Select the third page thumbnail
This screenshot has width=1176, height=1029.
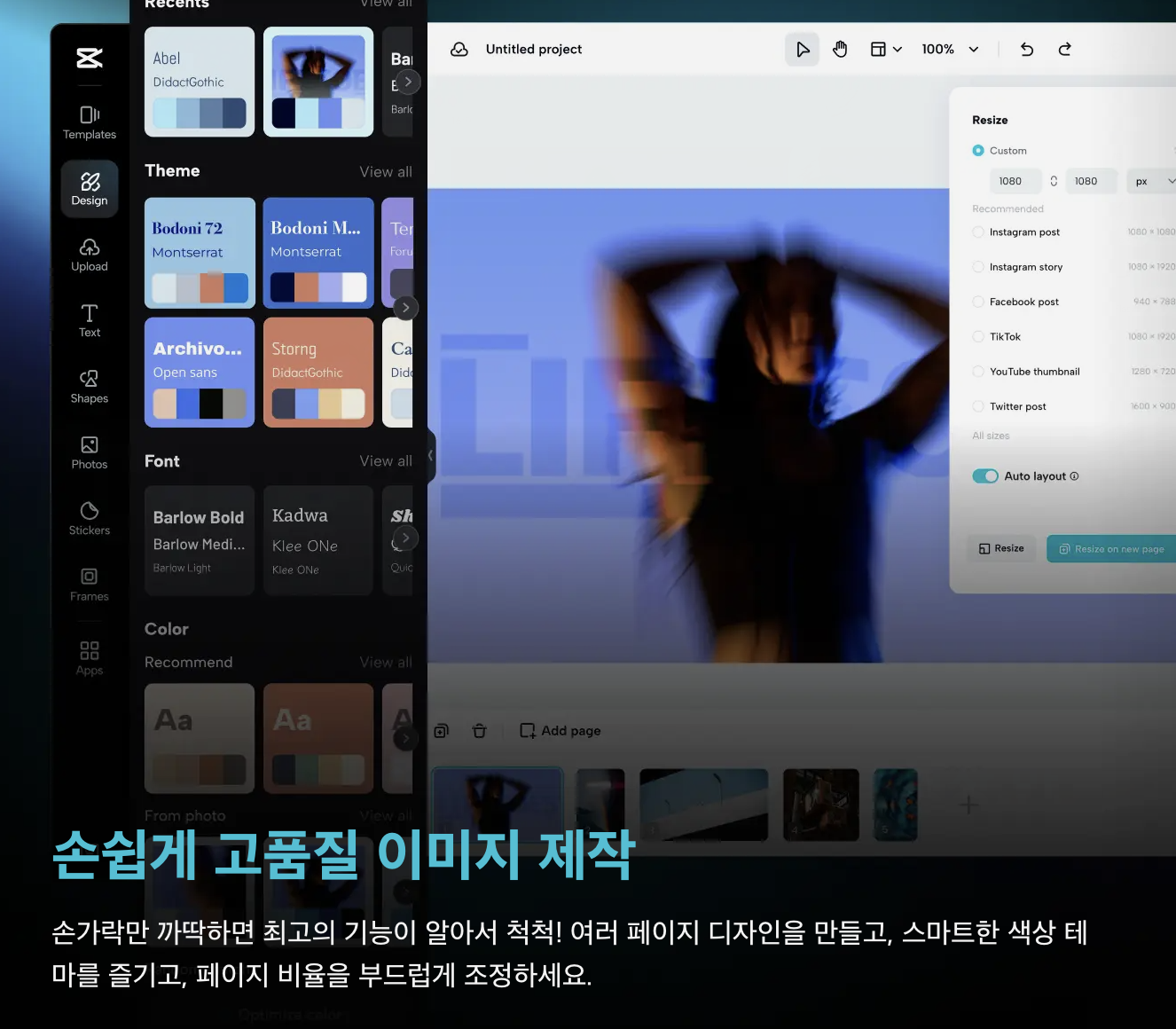[704, 805]
